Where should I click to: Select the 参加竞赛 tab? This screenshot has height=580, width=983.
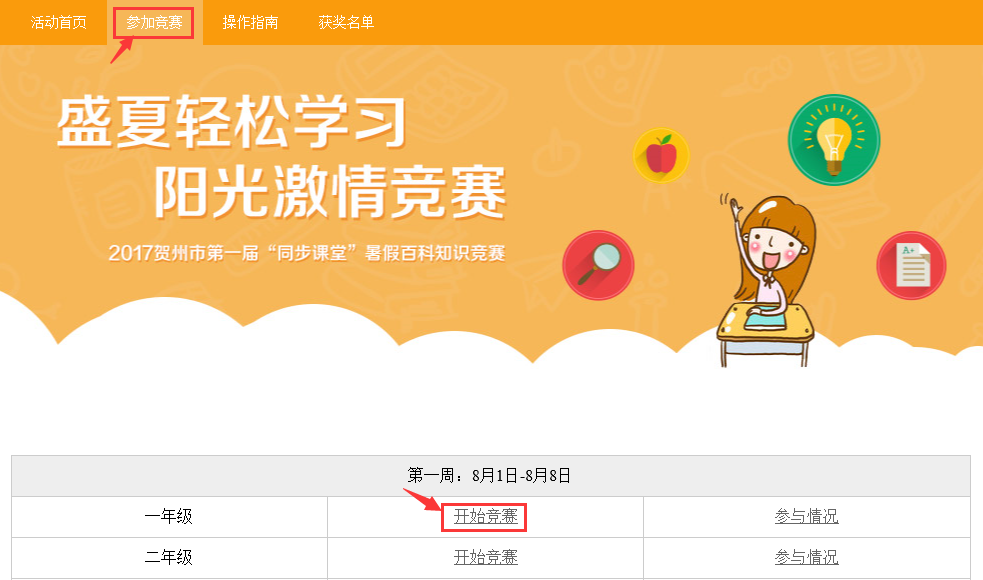154,23
